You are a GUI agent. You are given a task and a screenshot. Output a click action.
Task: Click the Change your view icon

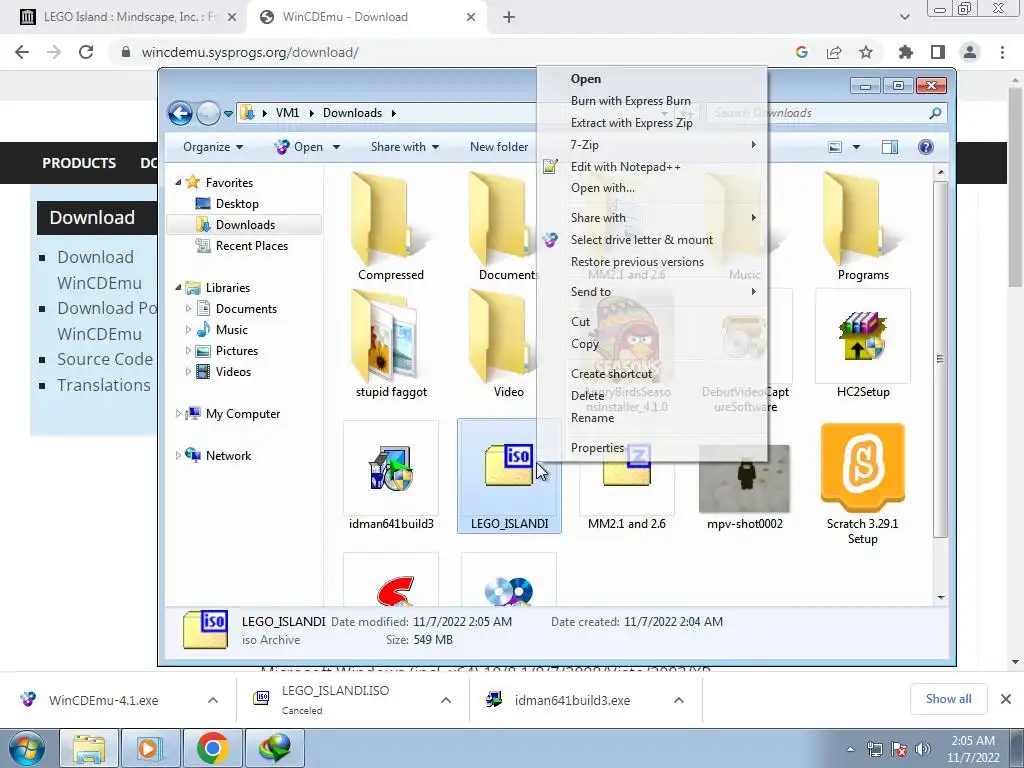(x=835, y=147)
